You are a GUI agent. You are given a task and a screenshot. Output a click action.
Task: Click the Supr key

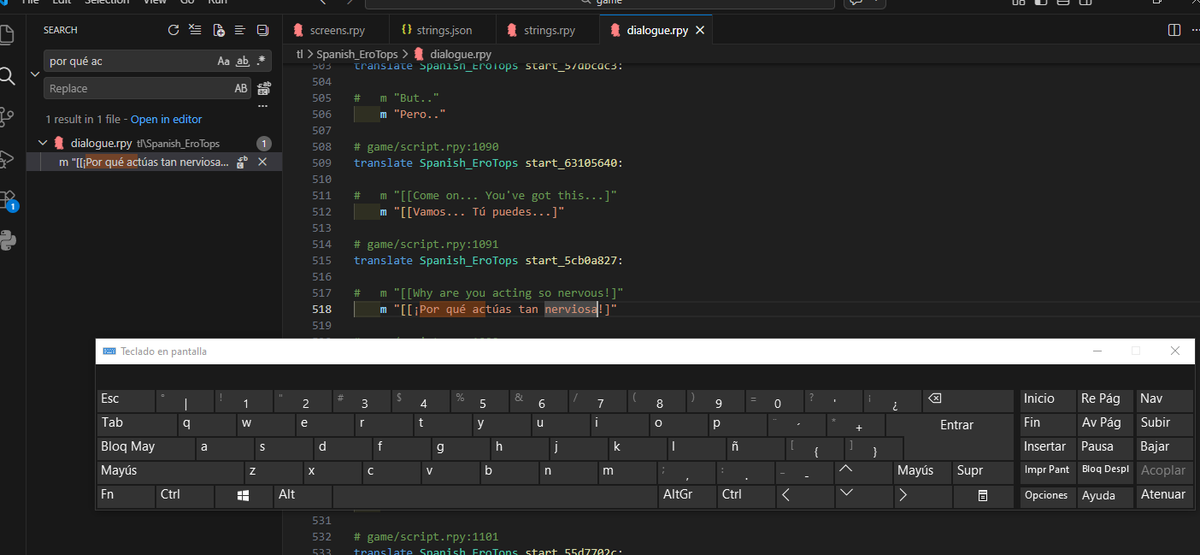(x=982, y=470)
